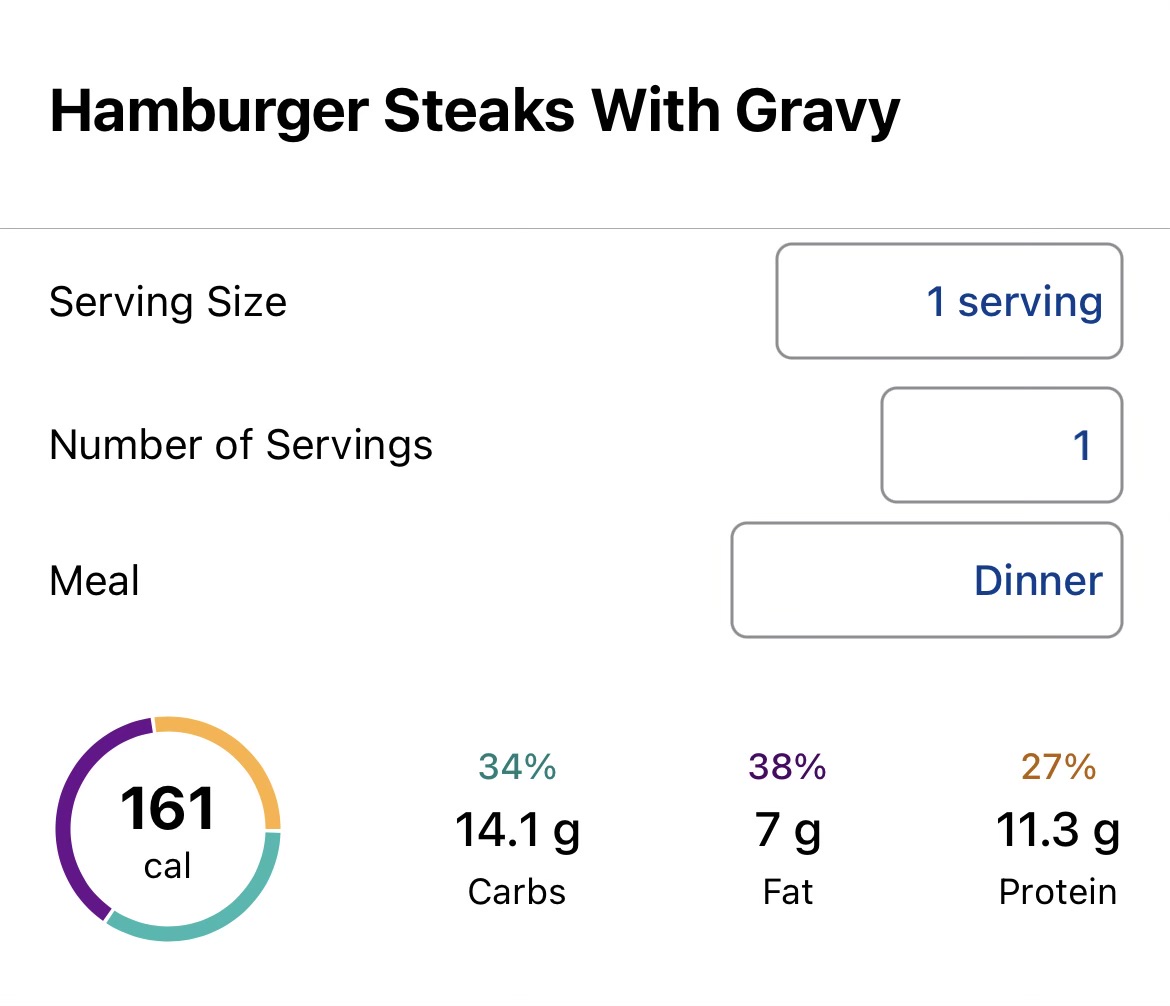Click the "Number of Servings" row label
The image size is (1170, 1006).
pyautogui.click(x=241, y=445)
